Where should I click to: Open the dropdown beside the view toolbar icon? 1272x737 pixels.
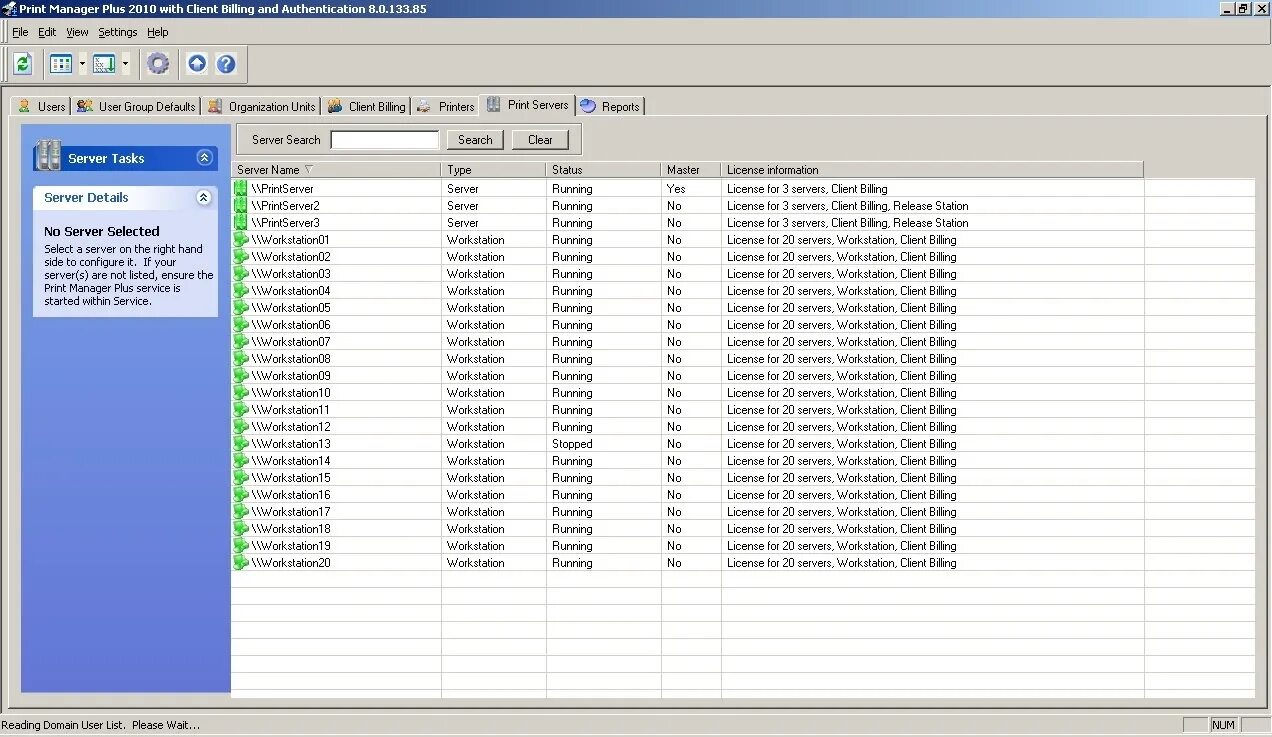point(82,63)
